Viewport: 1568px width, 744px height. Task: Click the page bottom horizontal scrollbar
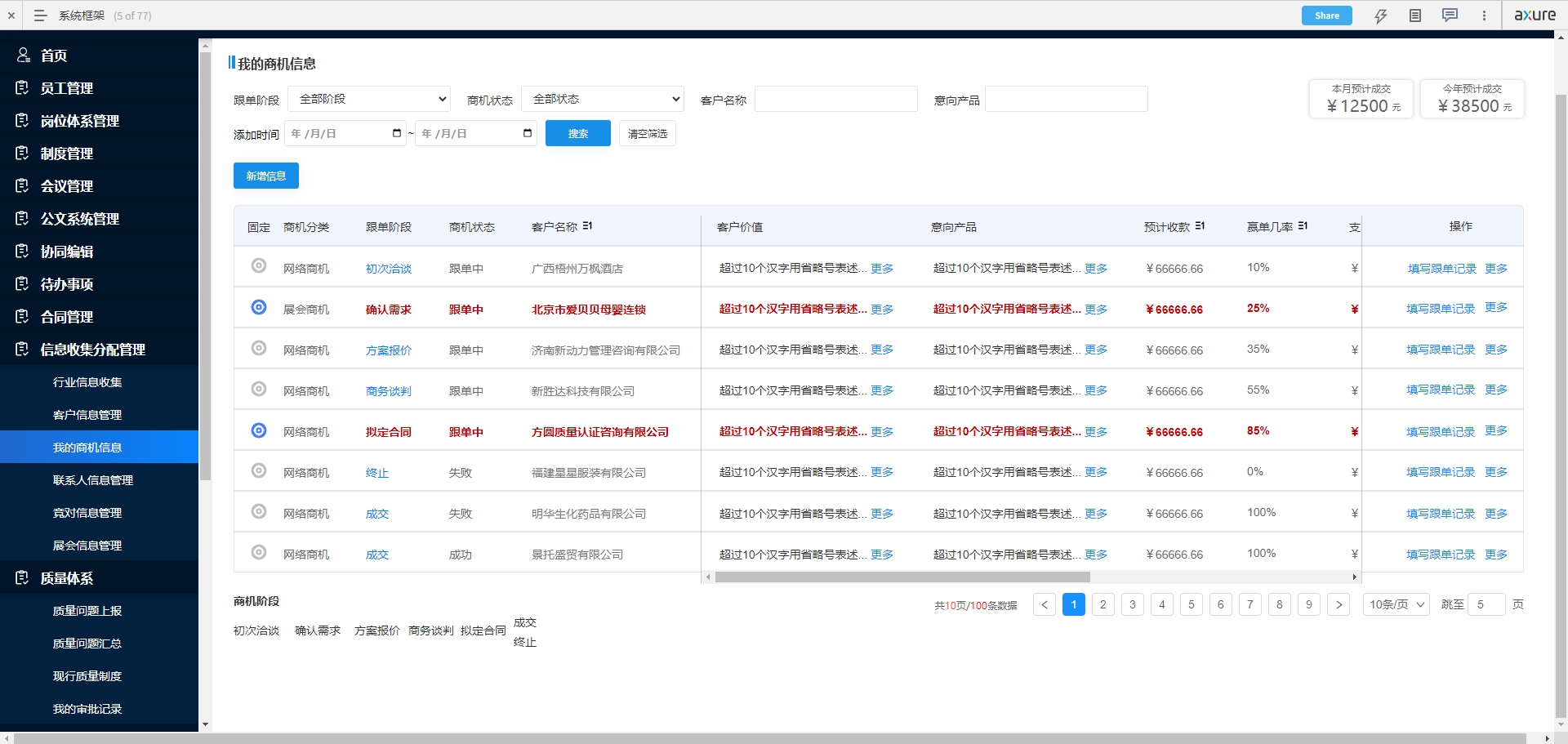pos(770,738)
